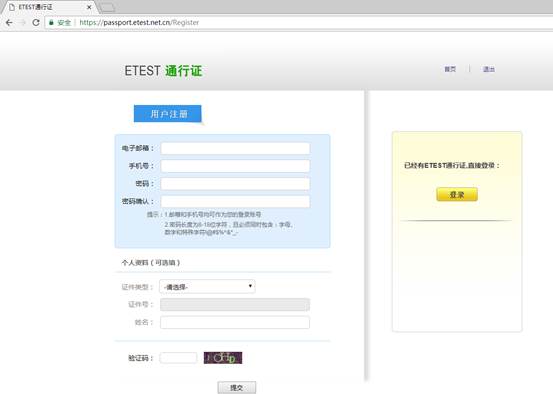
Task: Focus the 密码确认 input field
Action: [x=235, y=201]
